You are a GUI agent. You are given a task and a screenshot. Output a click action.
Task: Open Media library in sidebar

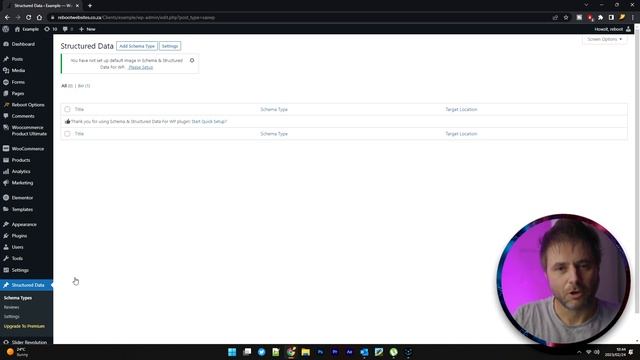click(x=18, y=71)
